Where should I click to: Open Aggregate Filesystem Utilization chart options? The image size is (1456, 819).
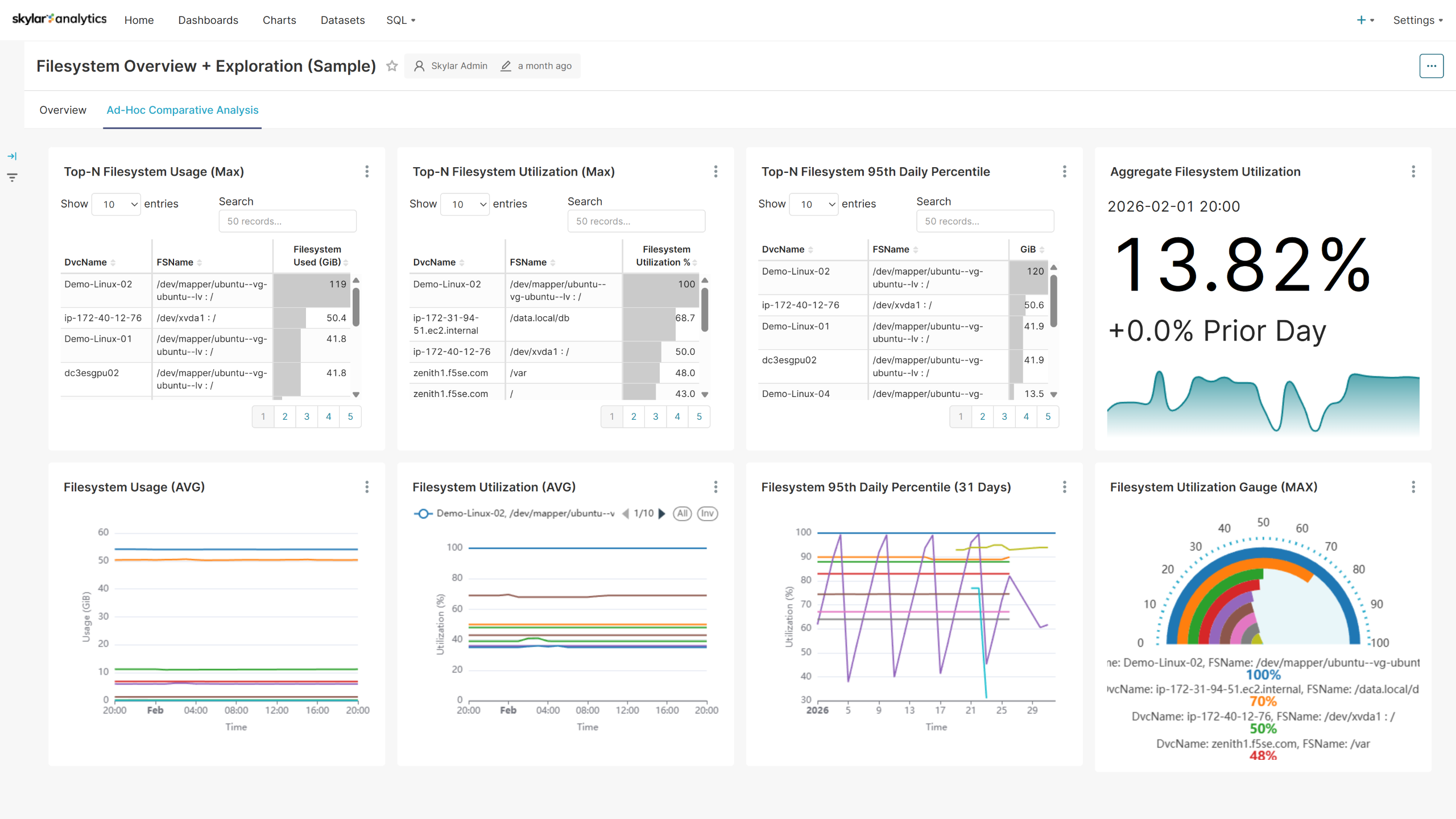1413,172
